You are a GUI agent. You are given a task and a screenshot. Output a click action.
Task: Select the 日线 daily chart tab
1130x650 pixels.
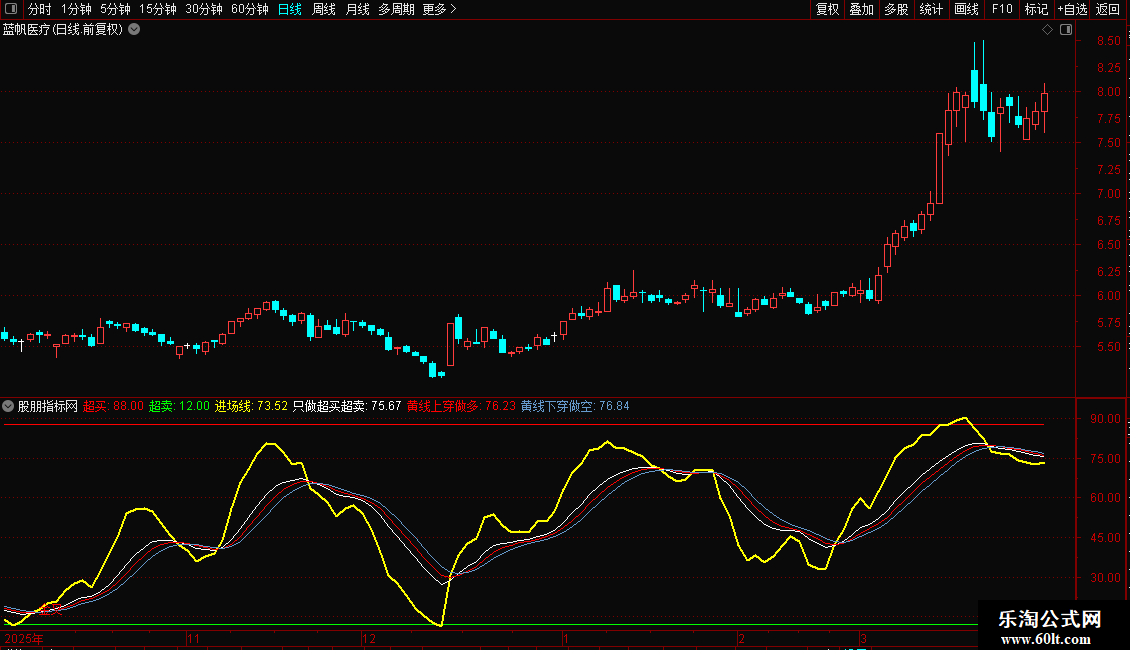tap(290, 9)
